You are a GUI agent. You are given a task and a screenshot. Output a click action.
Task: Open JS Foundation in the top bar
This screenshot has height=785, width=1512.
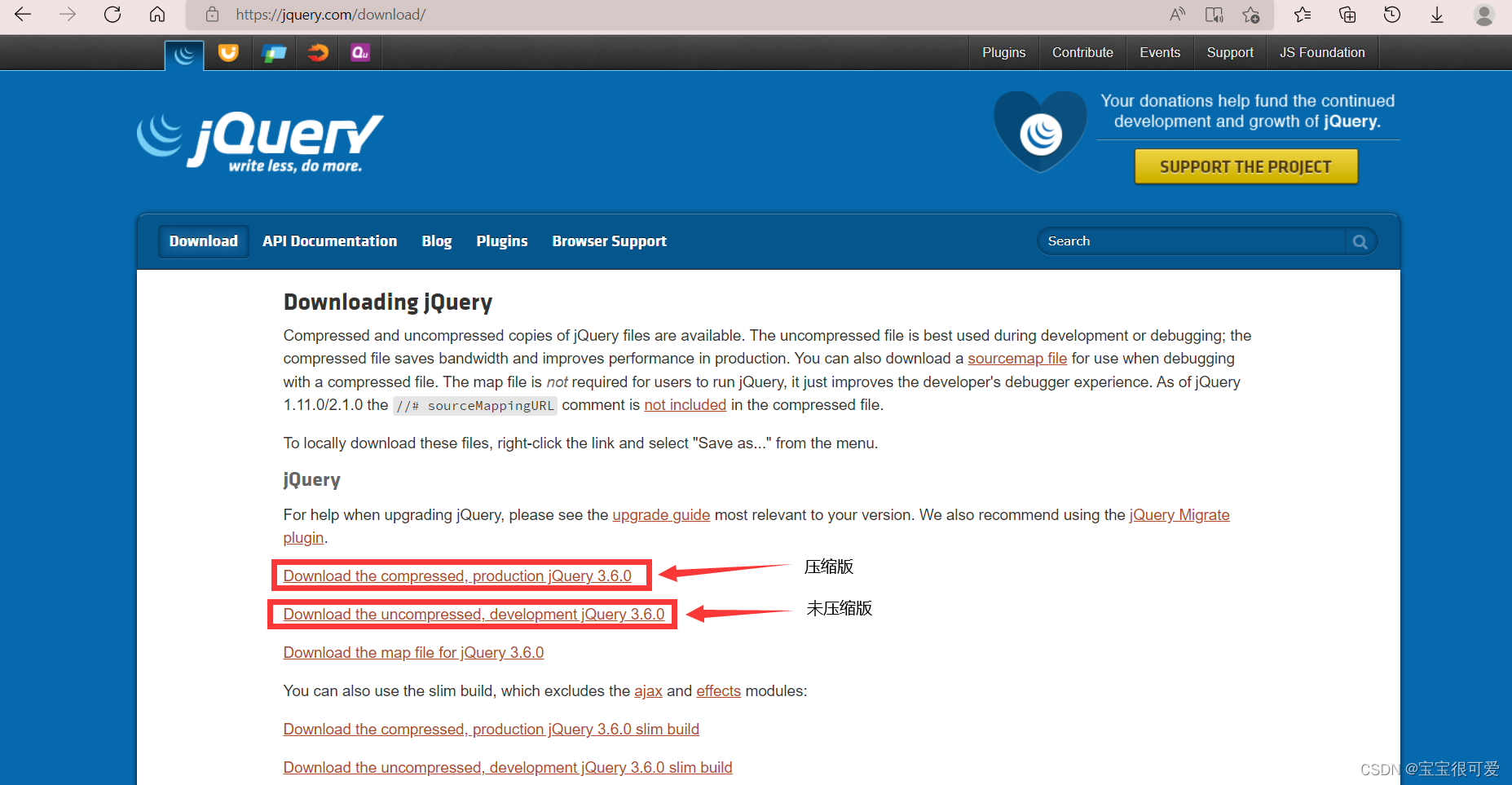1322,52
